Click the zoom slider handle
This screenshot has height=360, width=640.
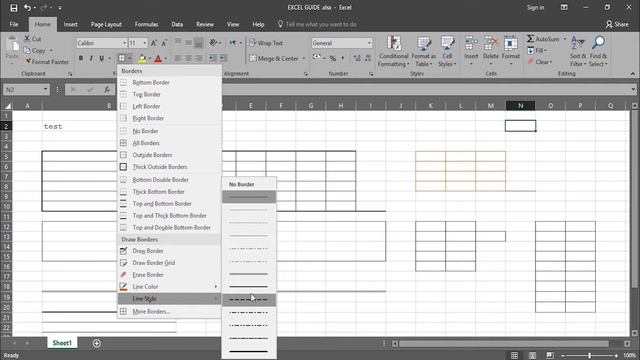(589, 356)
